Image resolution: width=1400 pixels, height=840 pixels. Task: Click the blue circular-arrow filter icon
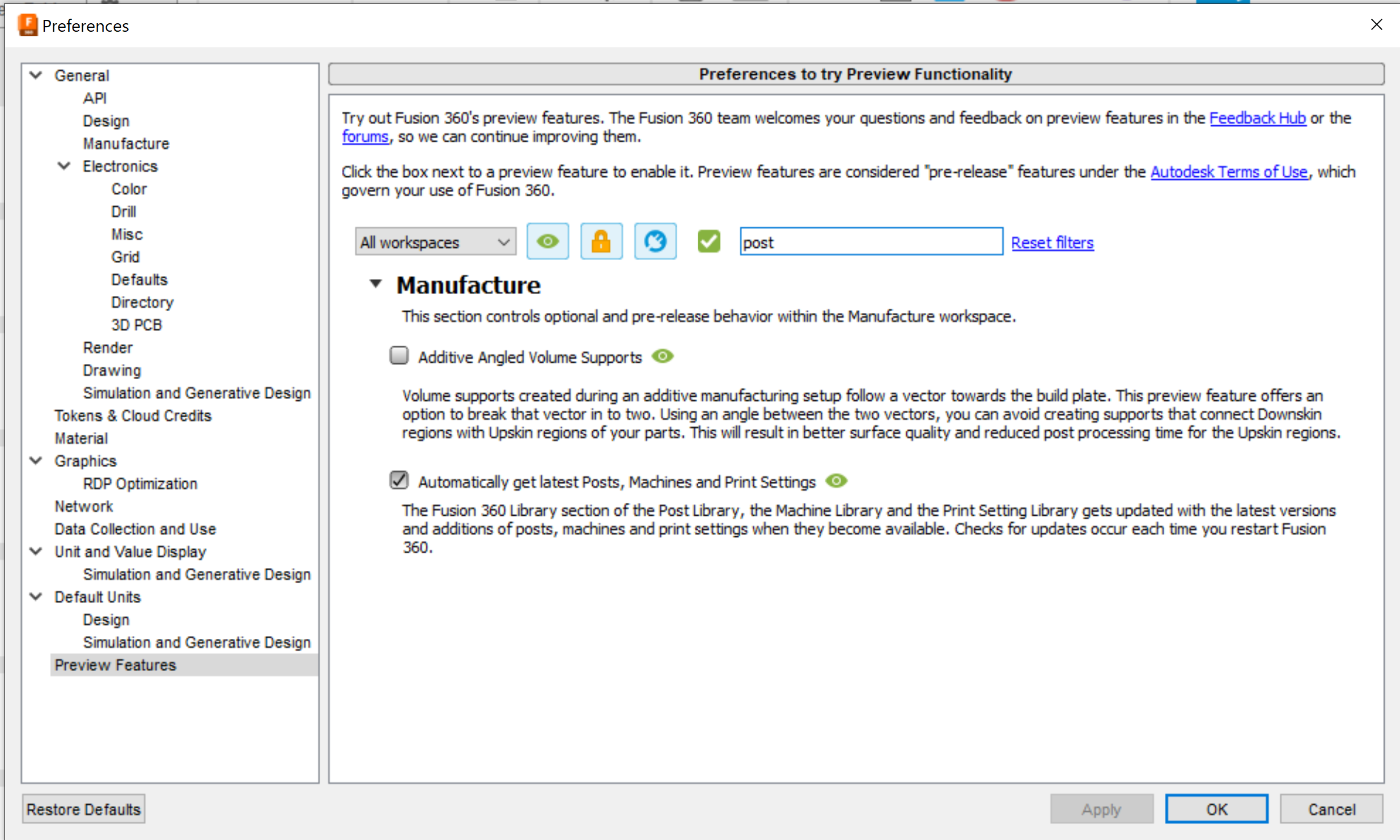point(655,242)
